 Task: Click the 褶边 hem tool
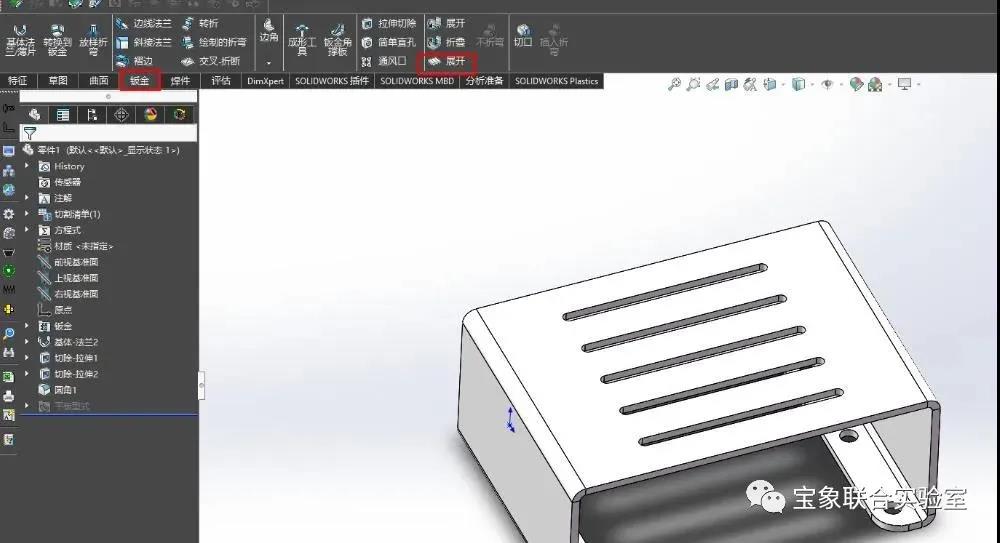click(135, 61)
